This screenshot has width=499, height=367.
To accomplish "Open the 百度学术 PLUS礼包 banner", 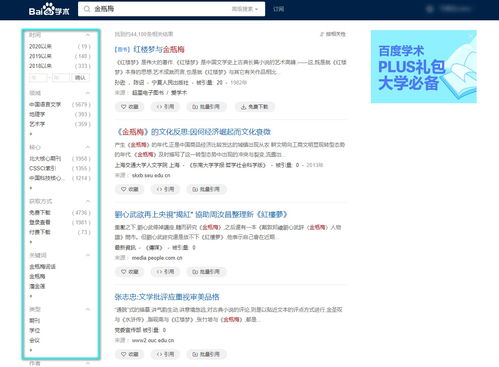I will [x=424, y=67].
